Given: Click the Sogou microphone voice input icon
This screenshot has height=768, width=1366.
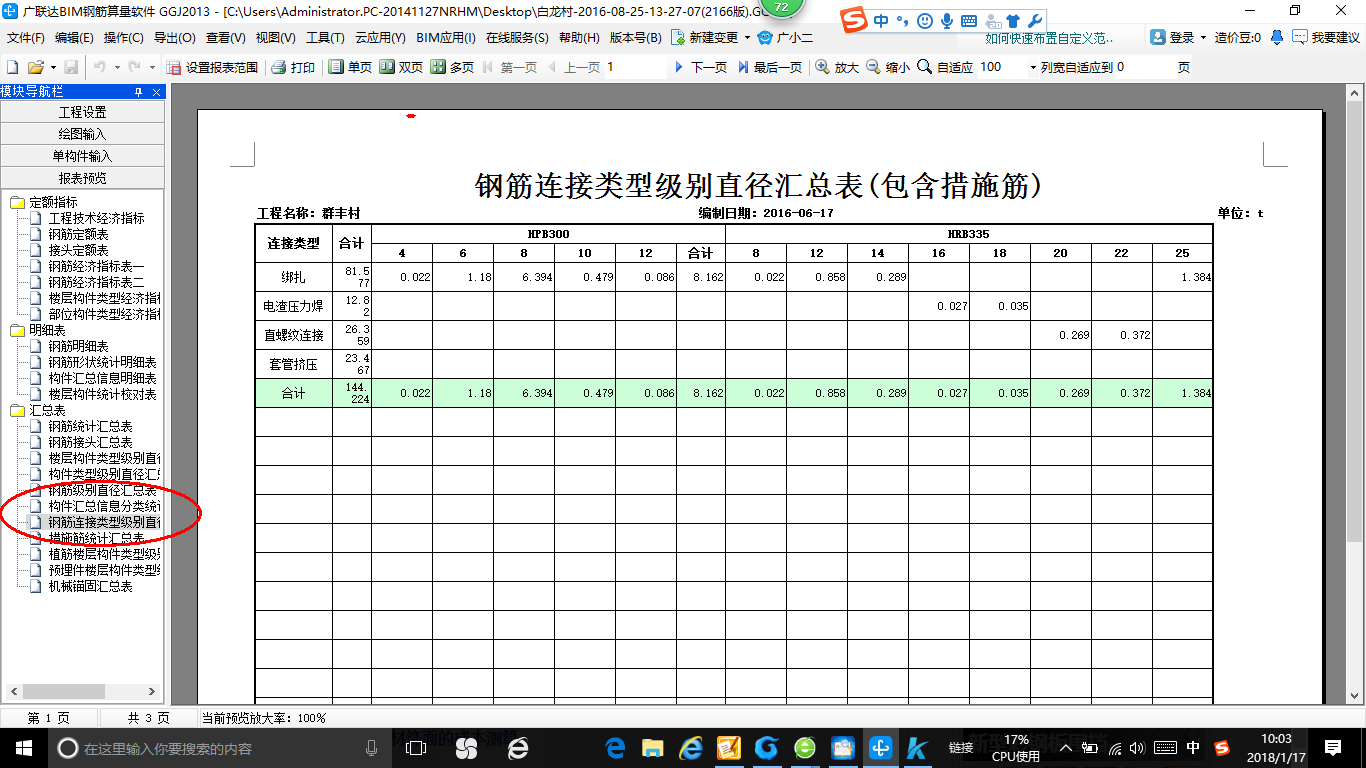Looking at the screenshot, I should point(946,21).
